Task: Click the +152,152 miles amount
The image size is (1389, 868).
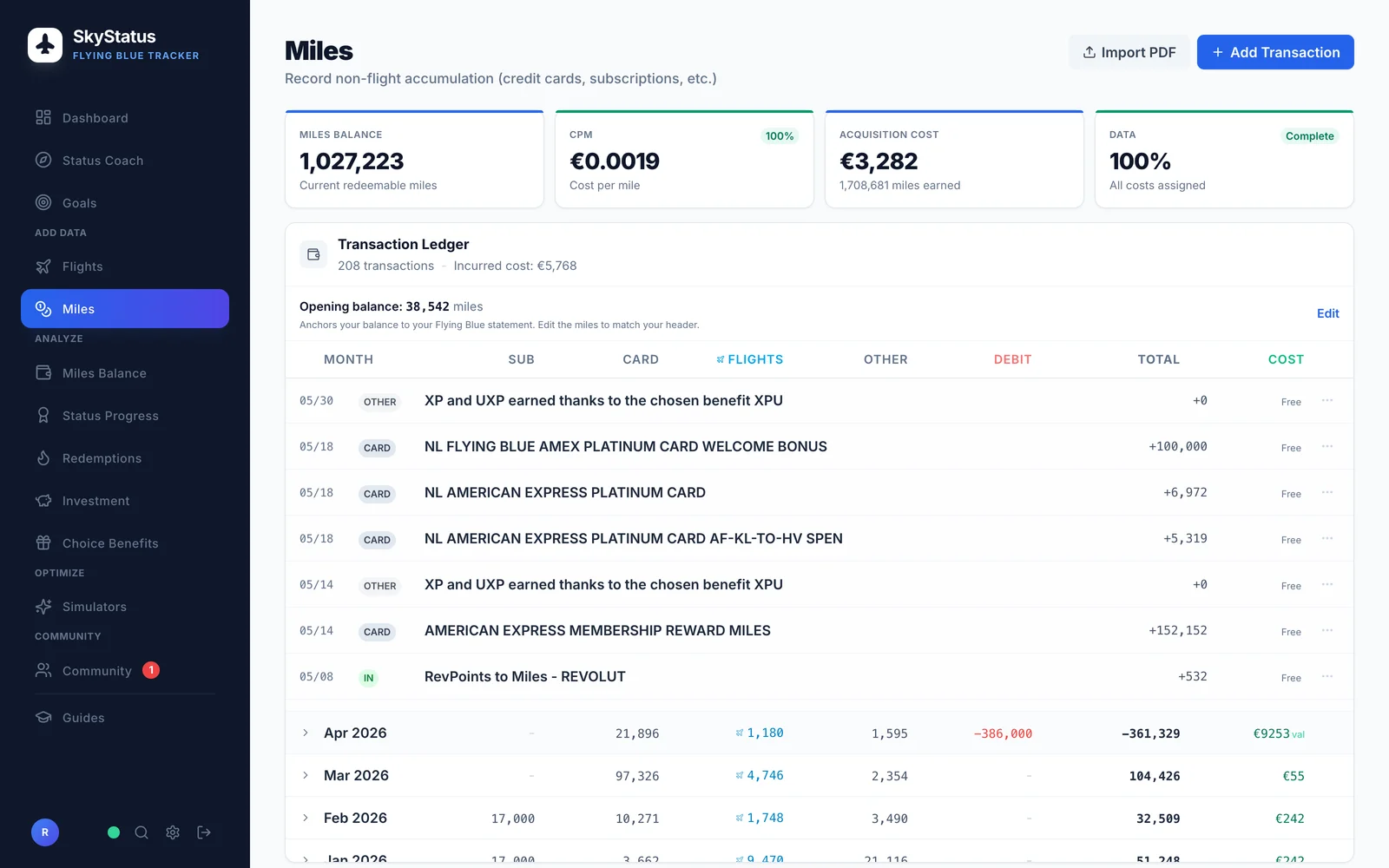Action: [1178, 630]
